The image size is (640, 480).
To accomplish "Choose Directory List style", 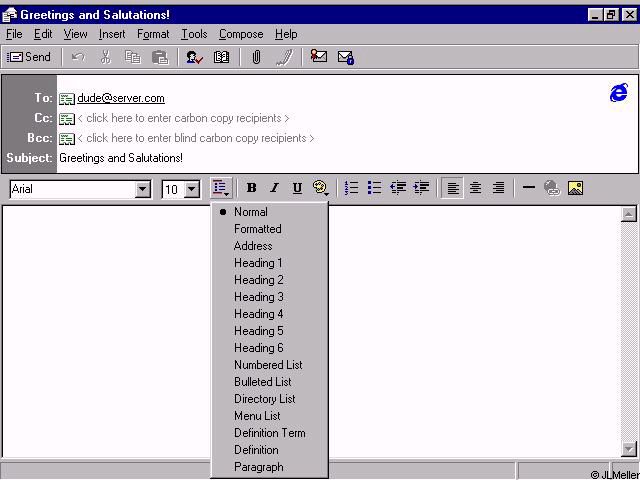I will pyautogui.click(x=269, y=399).
